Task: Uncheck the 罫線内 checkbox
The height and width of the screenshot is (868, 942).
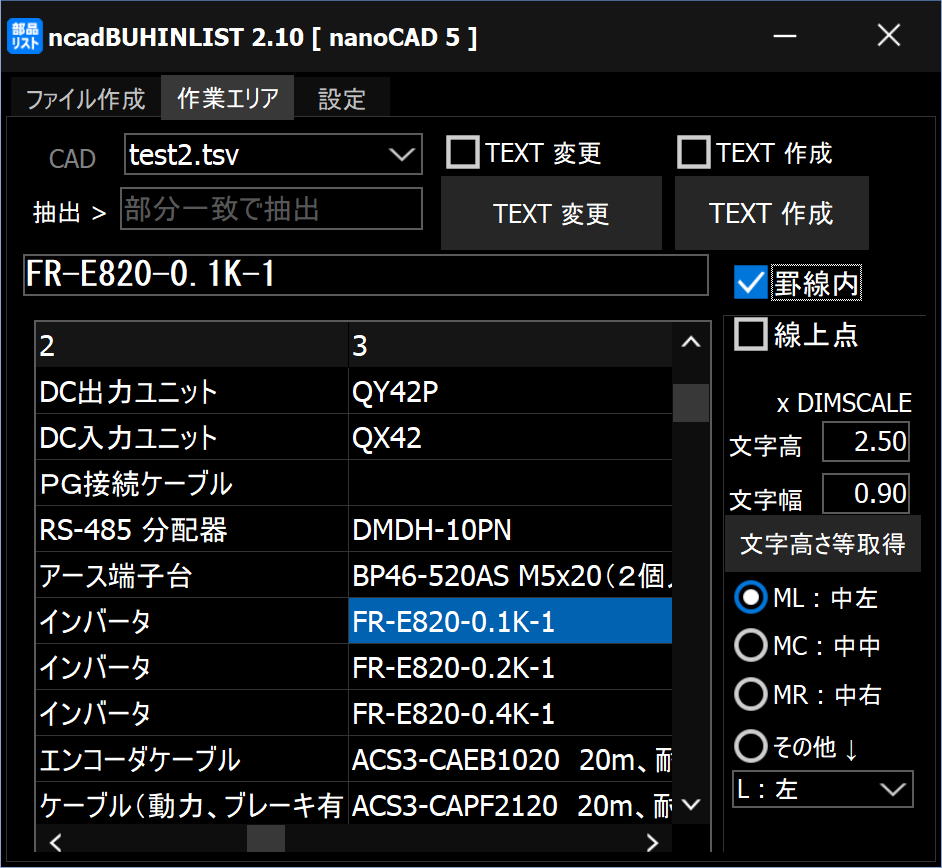Action: pos(750,283)
